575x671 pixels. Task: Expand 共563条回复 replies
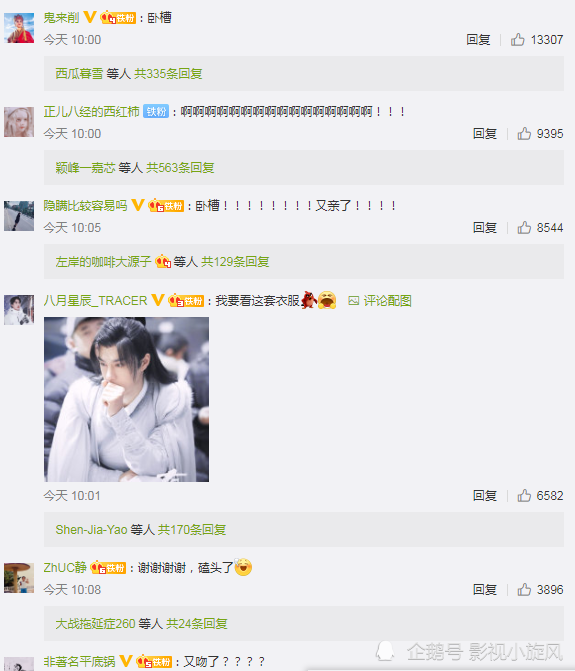180,168
